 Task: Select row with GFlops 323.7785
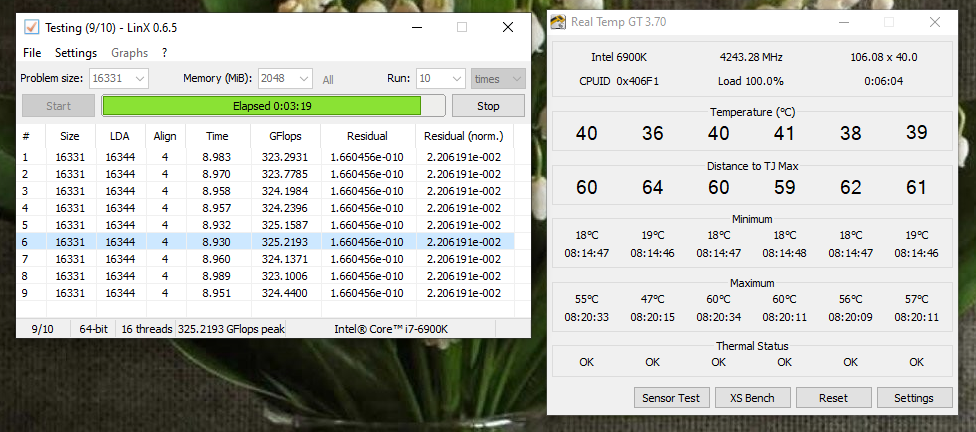pyautogui.click(x=266, y=174)
